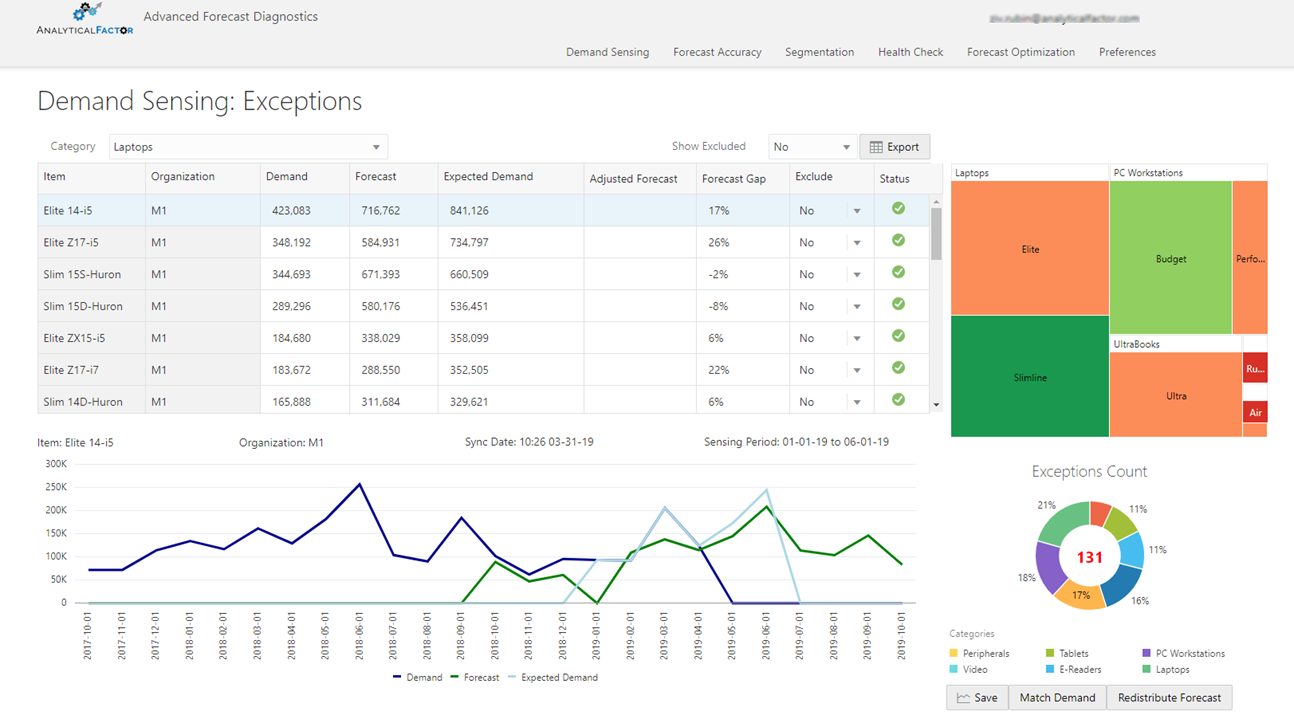Go to the Health Check menu
Image resolution: width=1294 pixels, height=719 pixels.
910,52
